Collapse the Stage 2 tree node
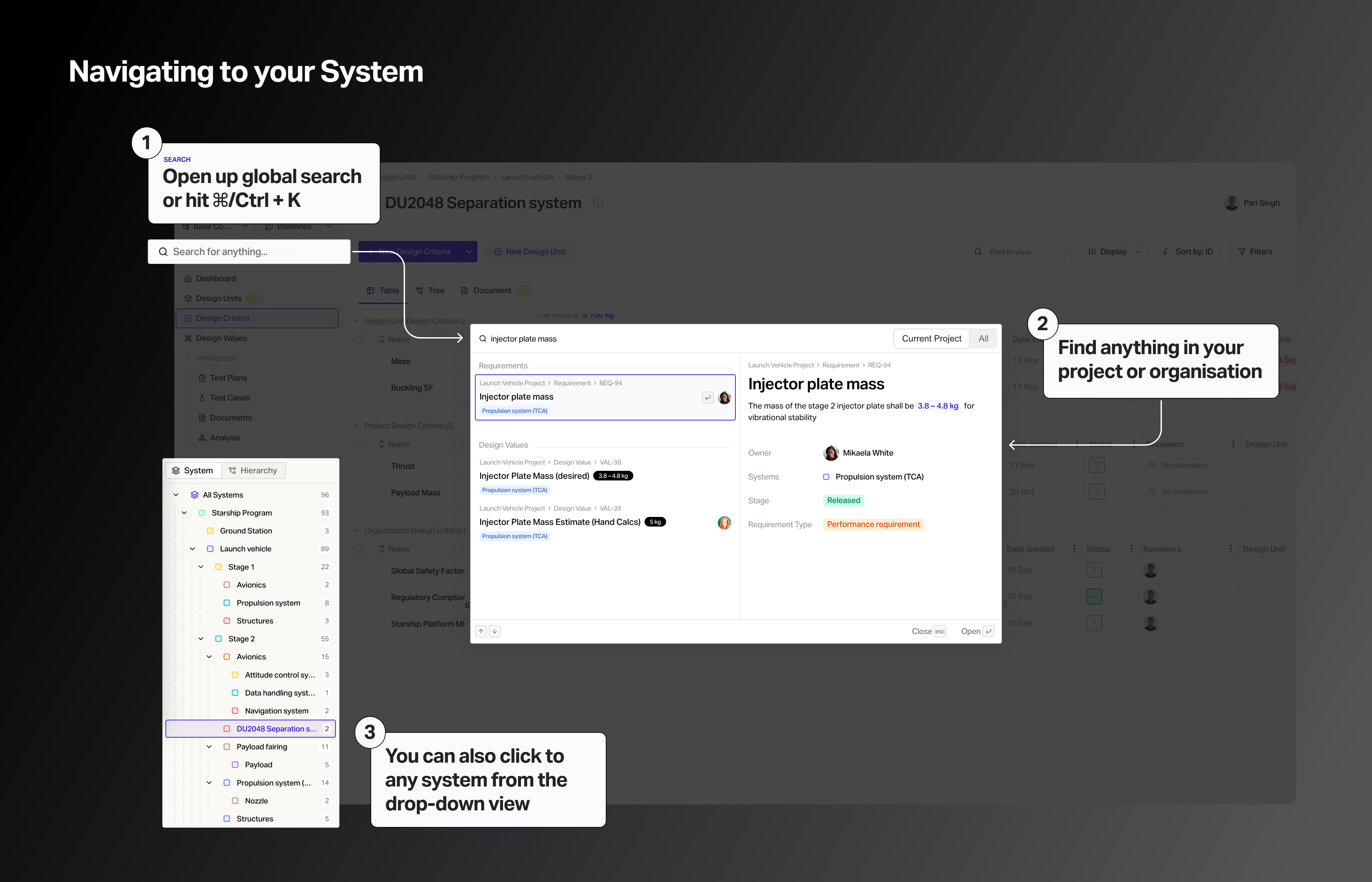 [201, 639]
